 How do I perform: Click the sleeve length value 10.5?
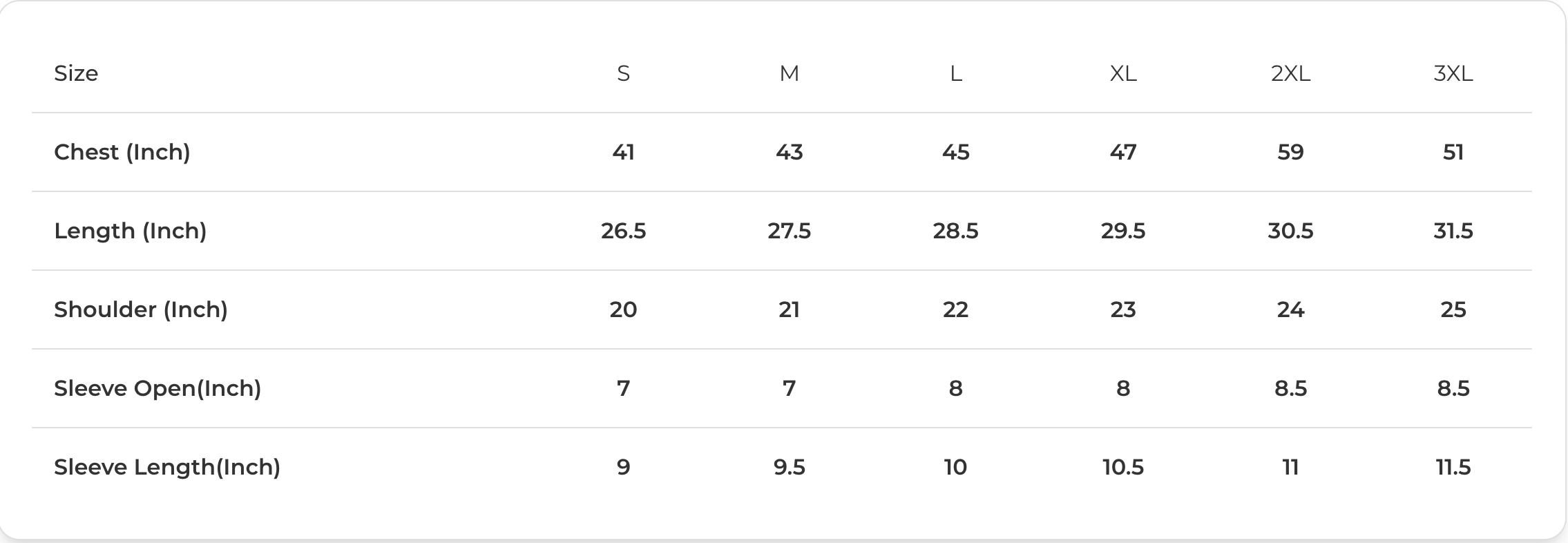(1123, 467)
